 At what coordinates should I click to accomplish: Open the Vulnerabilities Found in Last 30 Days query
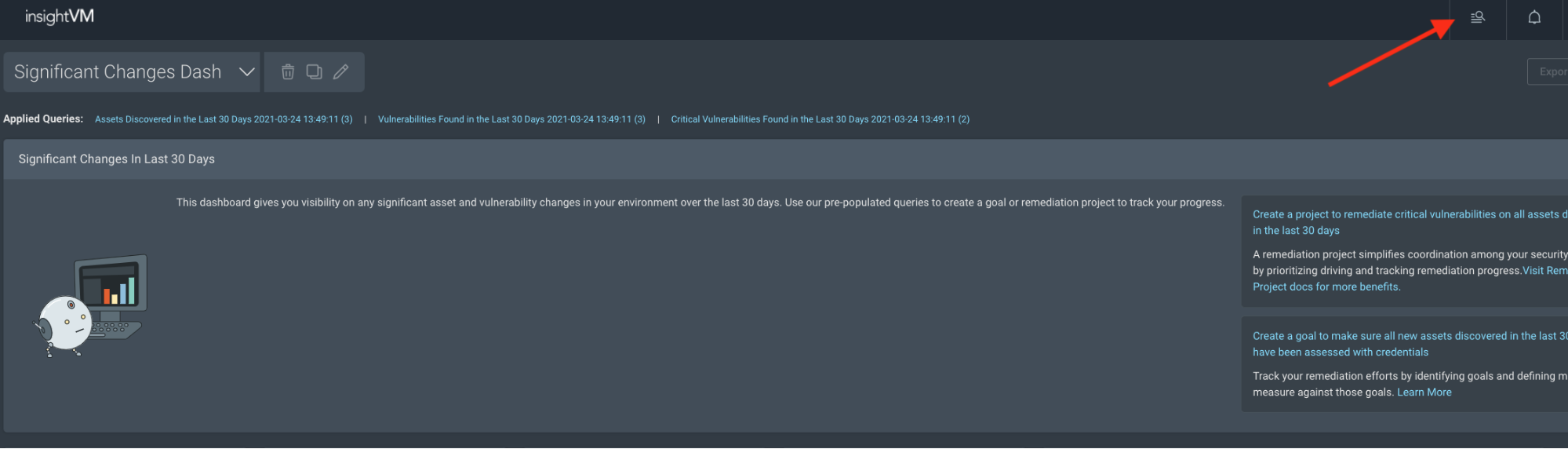pyautogui.click(x=511, y=119)
